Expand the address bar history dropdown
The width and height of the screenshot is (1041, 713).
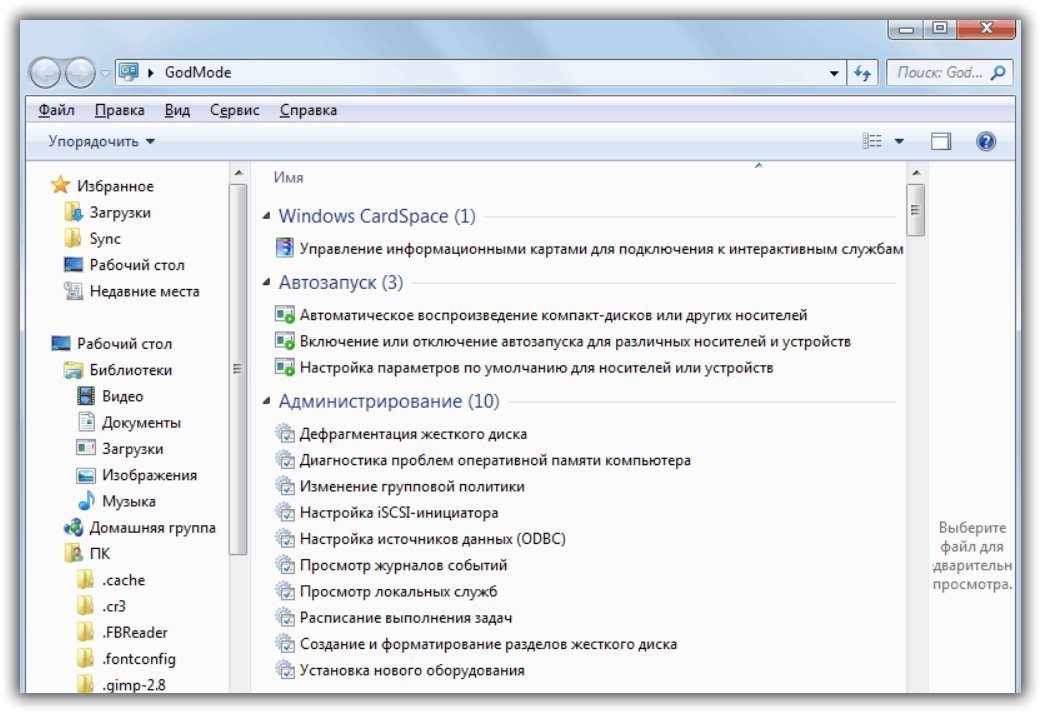click(x=834, y=73)
